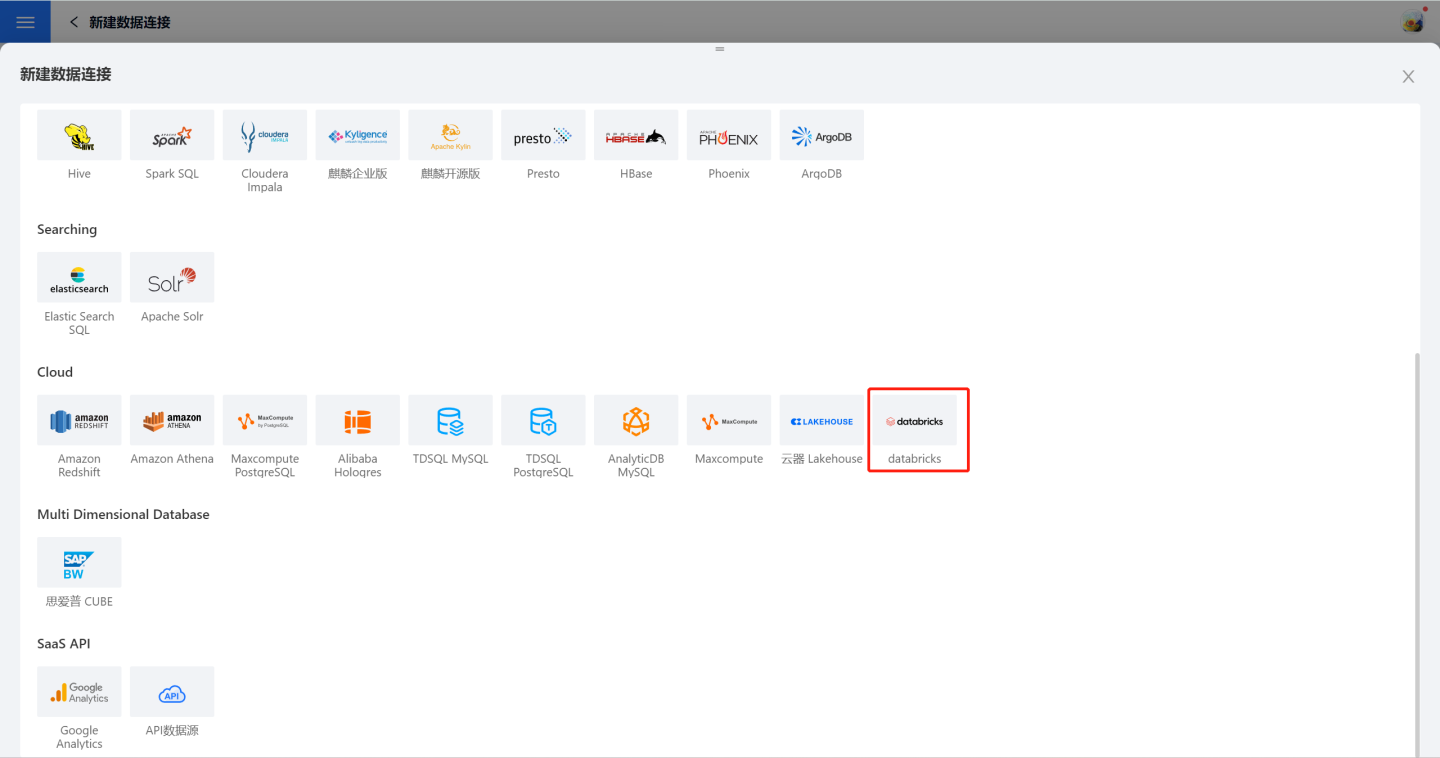Select Apache Phoenix data source
Image resolution: width=1440 pixels, height=758 pixels.
(728, 136)
